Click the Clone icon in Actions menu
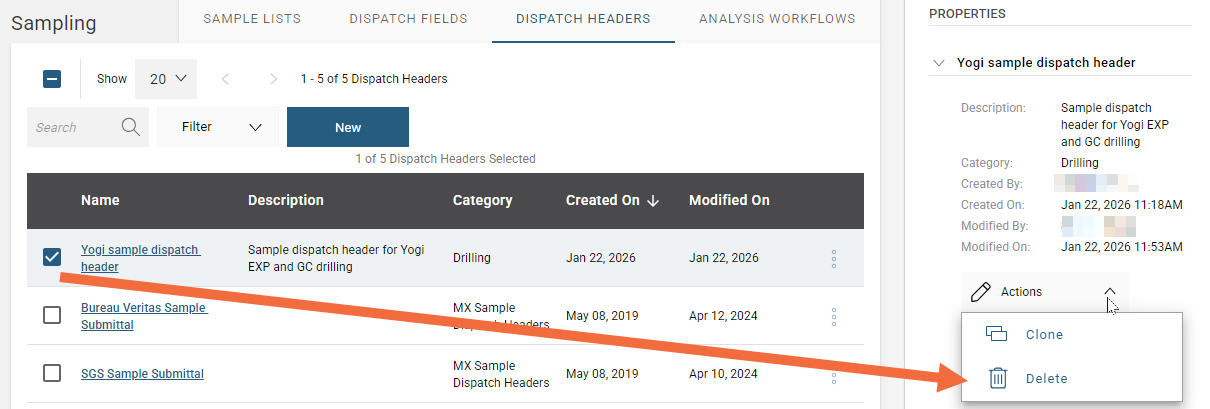Screen dimensions: 1210x409 point(997,334)
